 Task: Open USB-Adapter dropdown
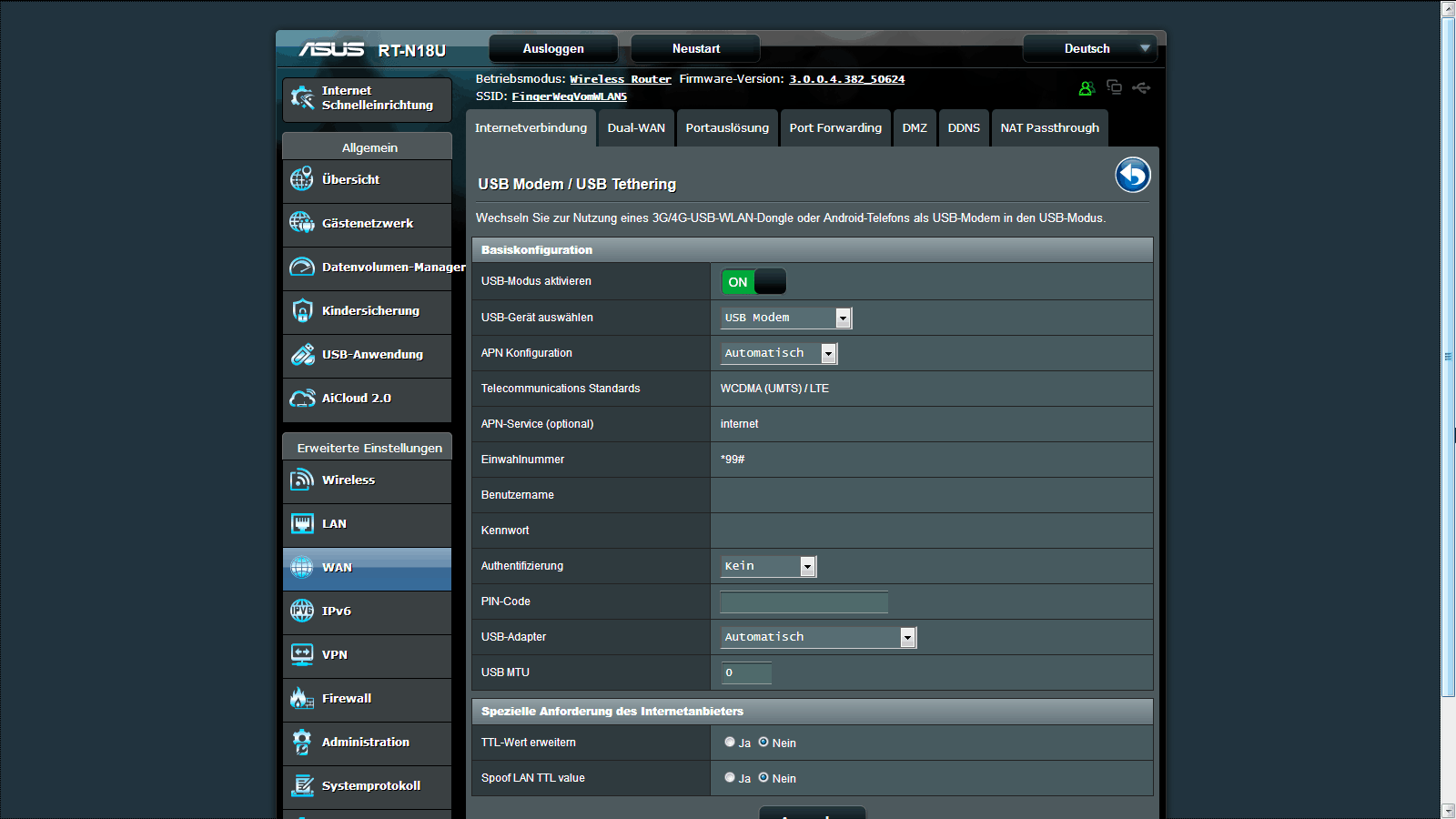(819, 637)
